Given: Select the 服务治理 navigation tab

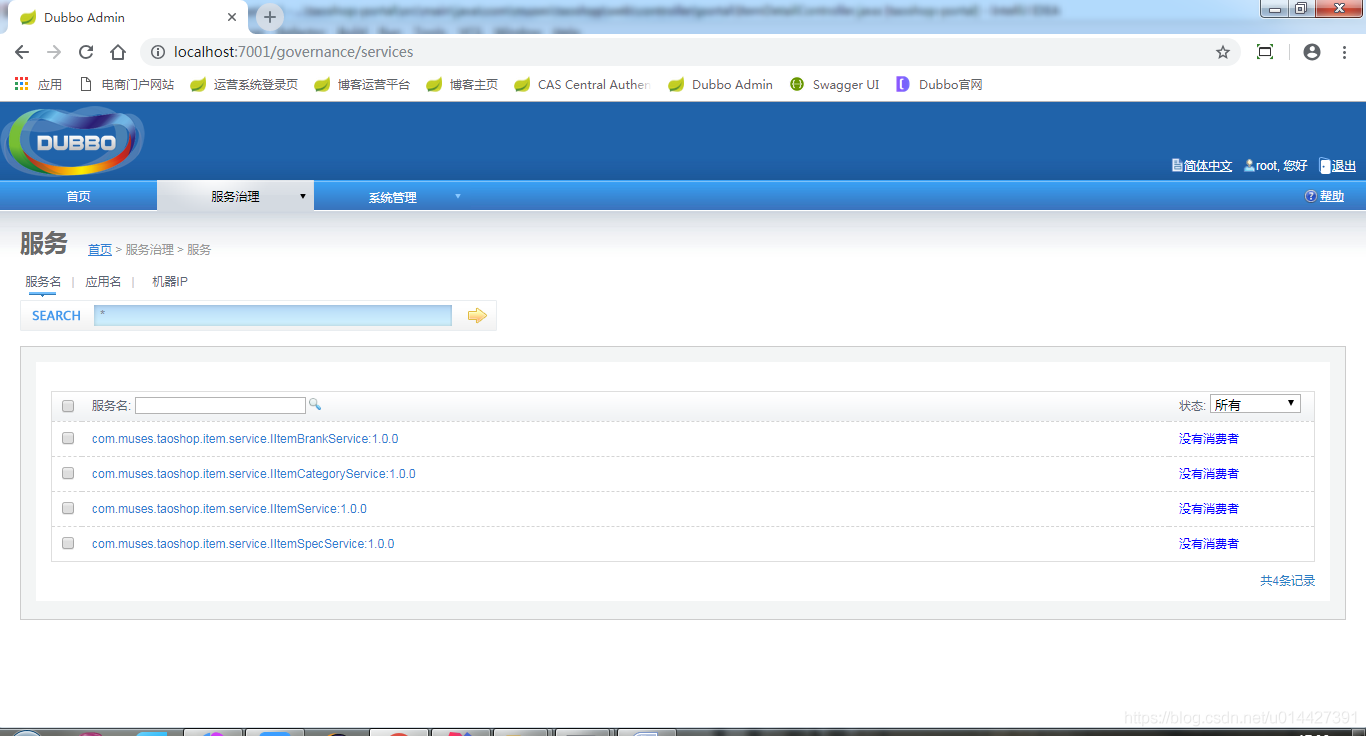Looking at the screenshot, I should pyautogui.click(x=235, y=197).
